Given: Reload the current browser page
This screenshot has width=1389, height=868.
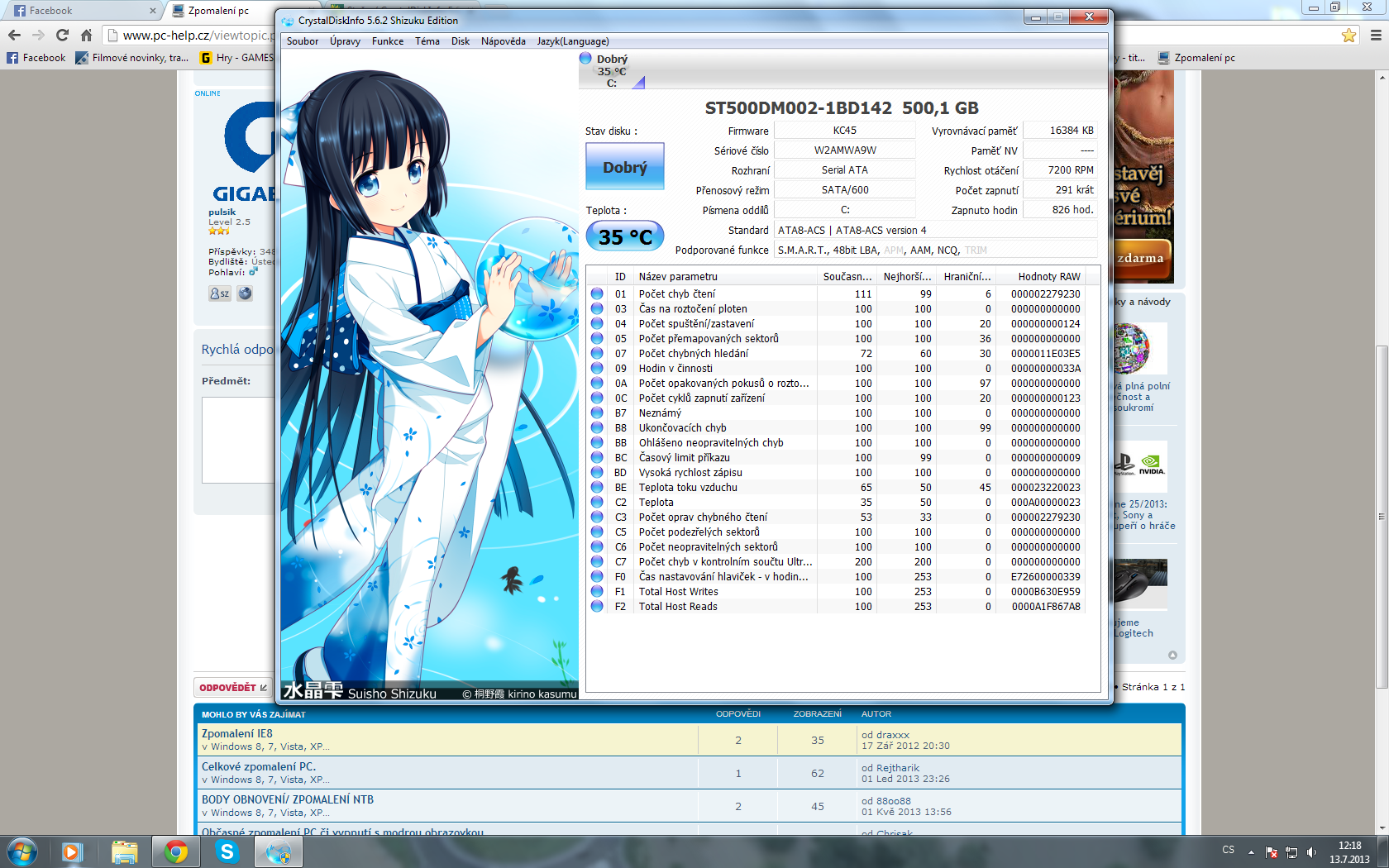Looking at the screenshot, I should pos(62,35).
